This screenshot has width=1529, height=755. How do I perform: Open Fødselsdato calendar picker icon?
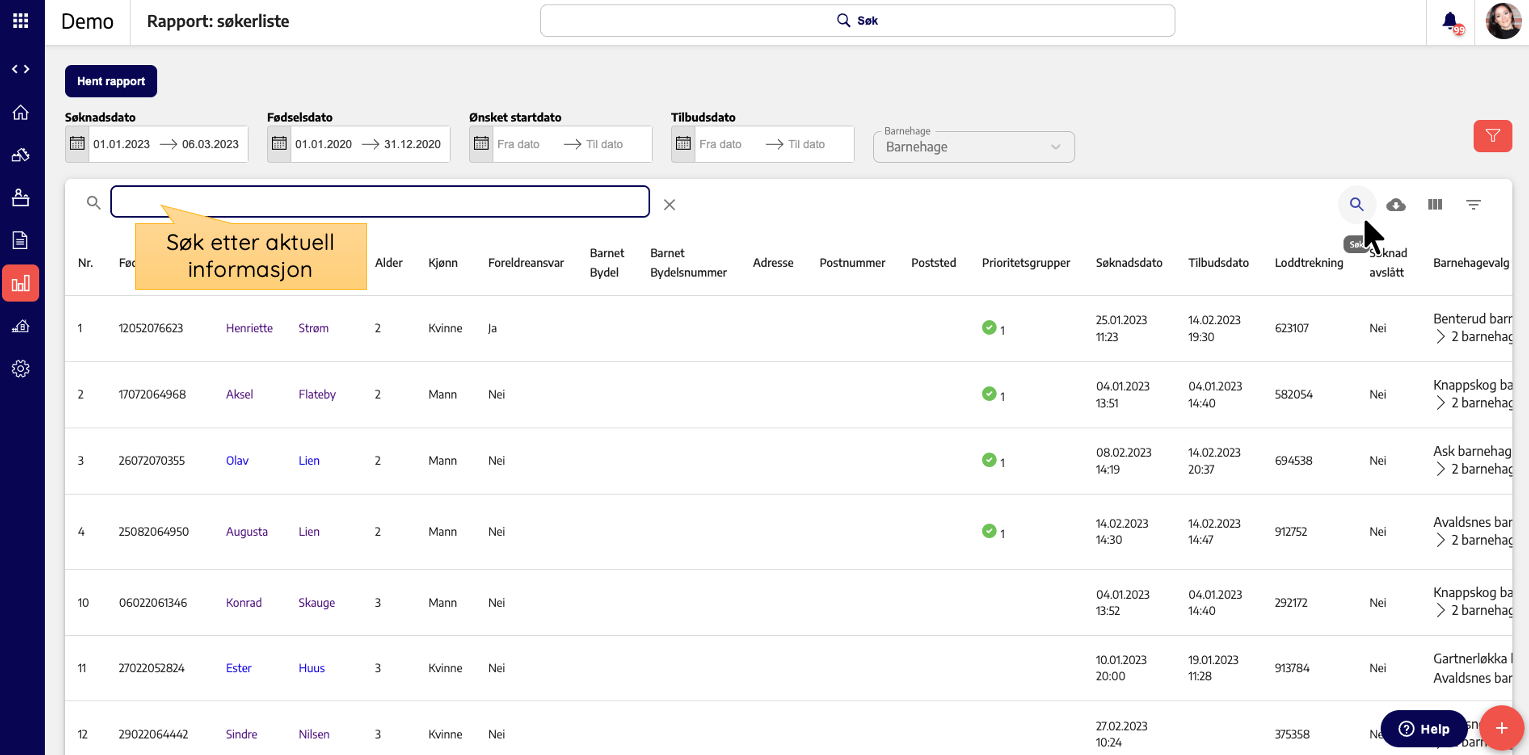click(279, 144)
